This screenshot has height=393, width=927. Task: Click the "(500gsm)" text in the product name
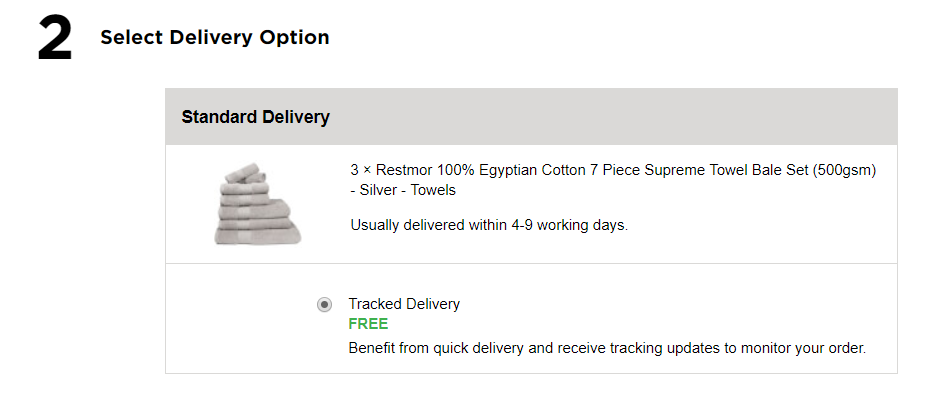(844, 170)
